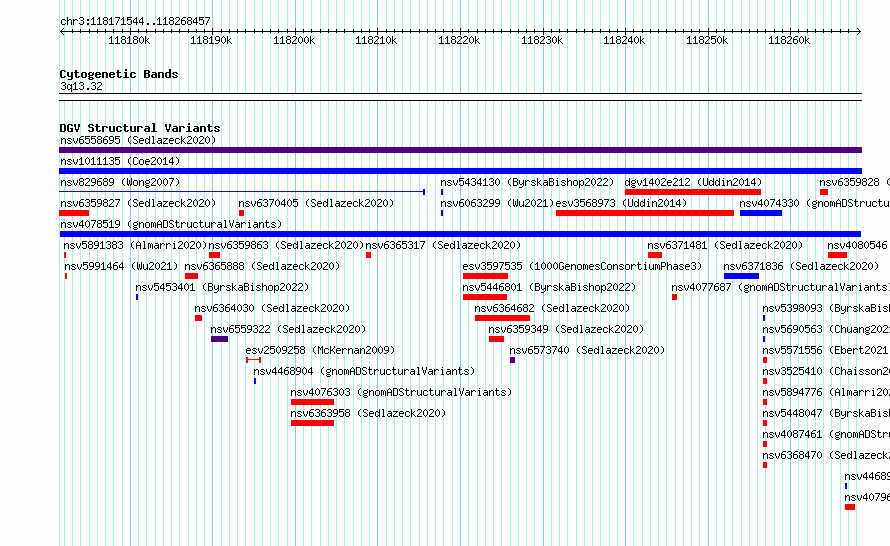Click nsv4078519 (gnomADStructuralVariants) label
Screen dimensions: 890x546
[171, 224]
